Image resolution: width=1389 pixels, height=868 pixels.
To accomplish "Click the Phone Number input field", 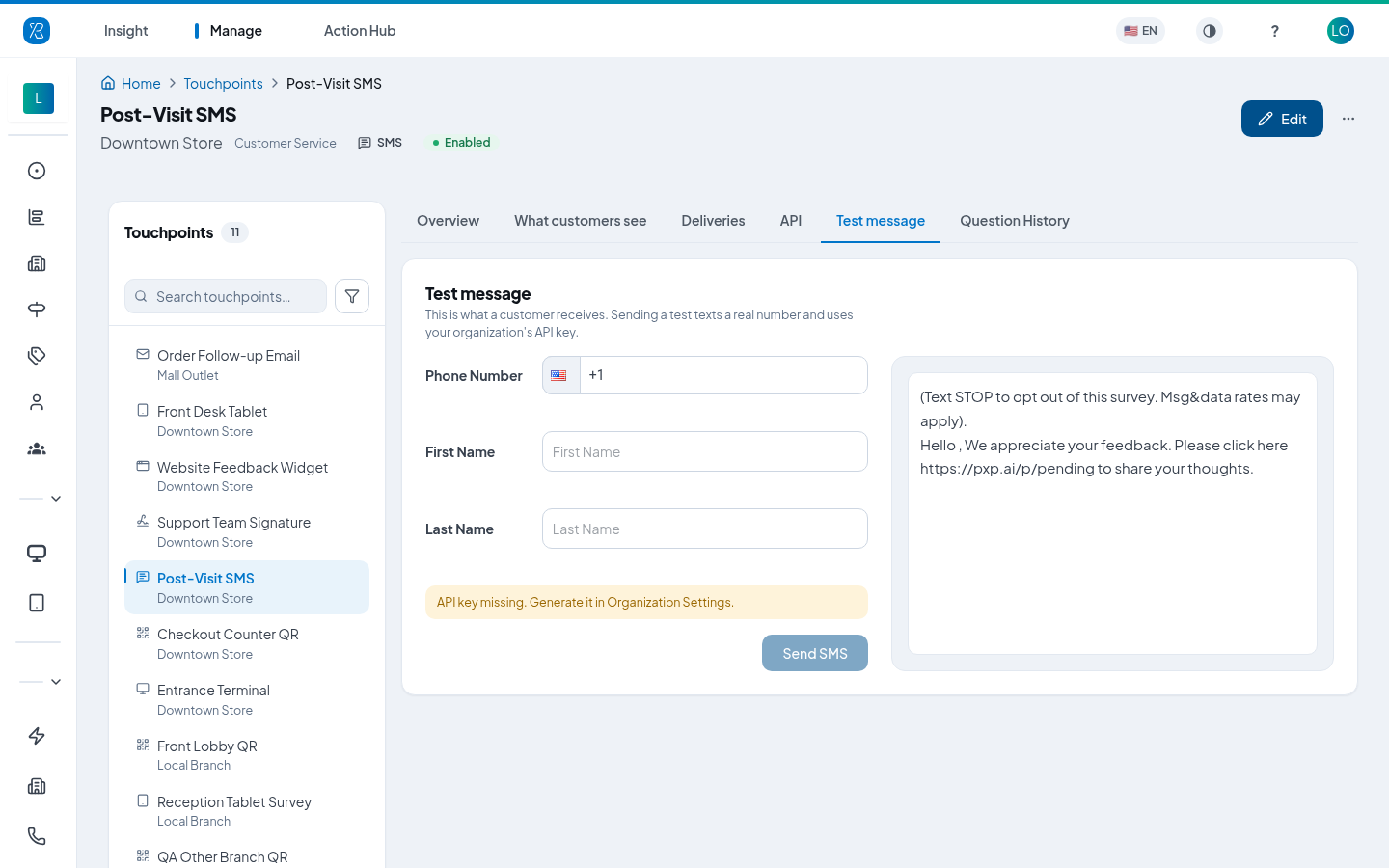I will 723,375.
